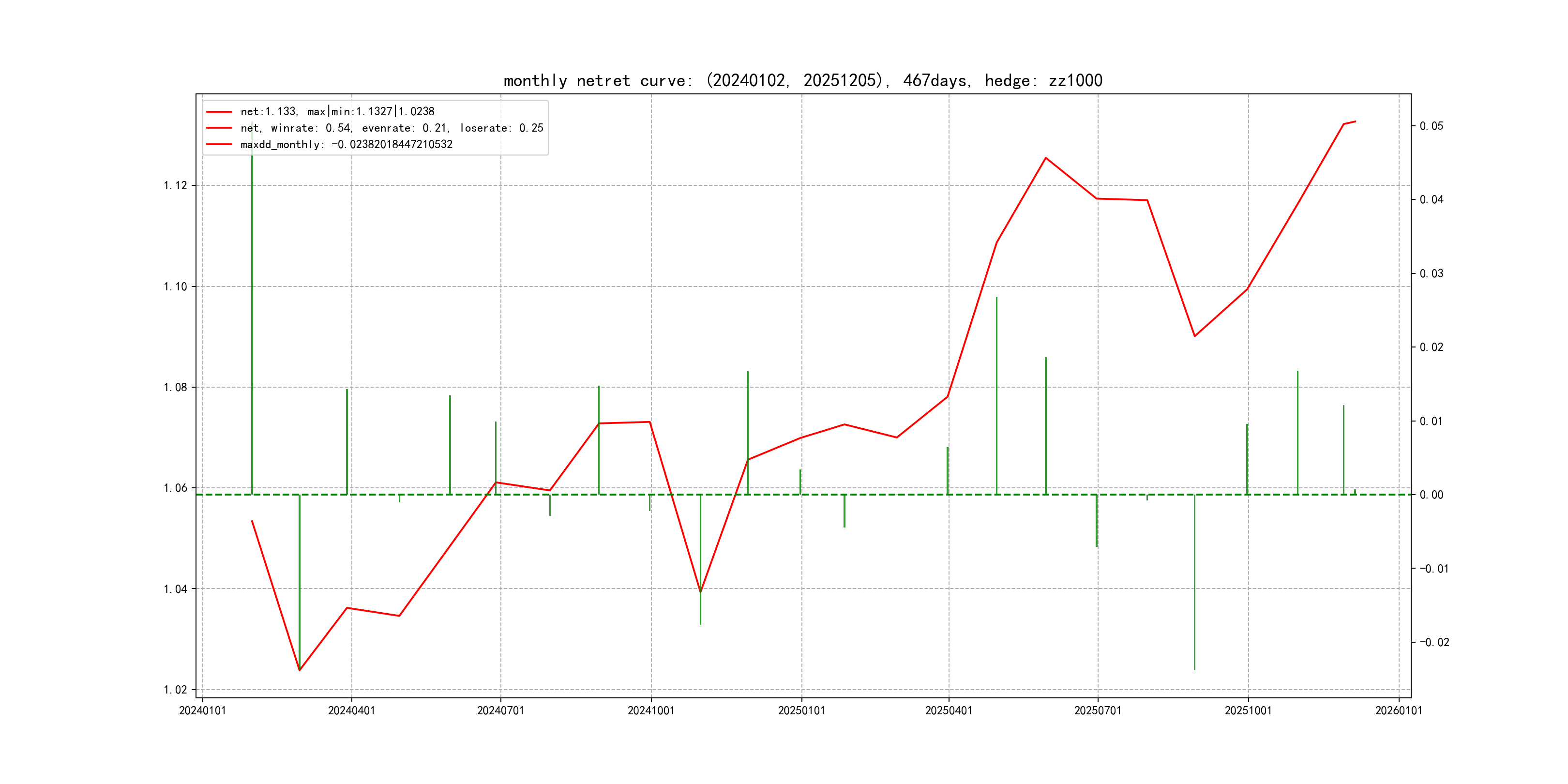The width and height of the screenshot is (1568, 784).
Task: Click the 0.05 right axis label
Action: coord(1431,126)
